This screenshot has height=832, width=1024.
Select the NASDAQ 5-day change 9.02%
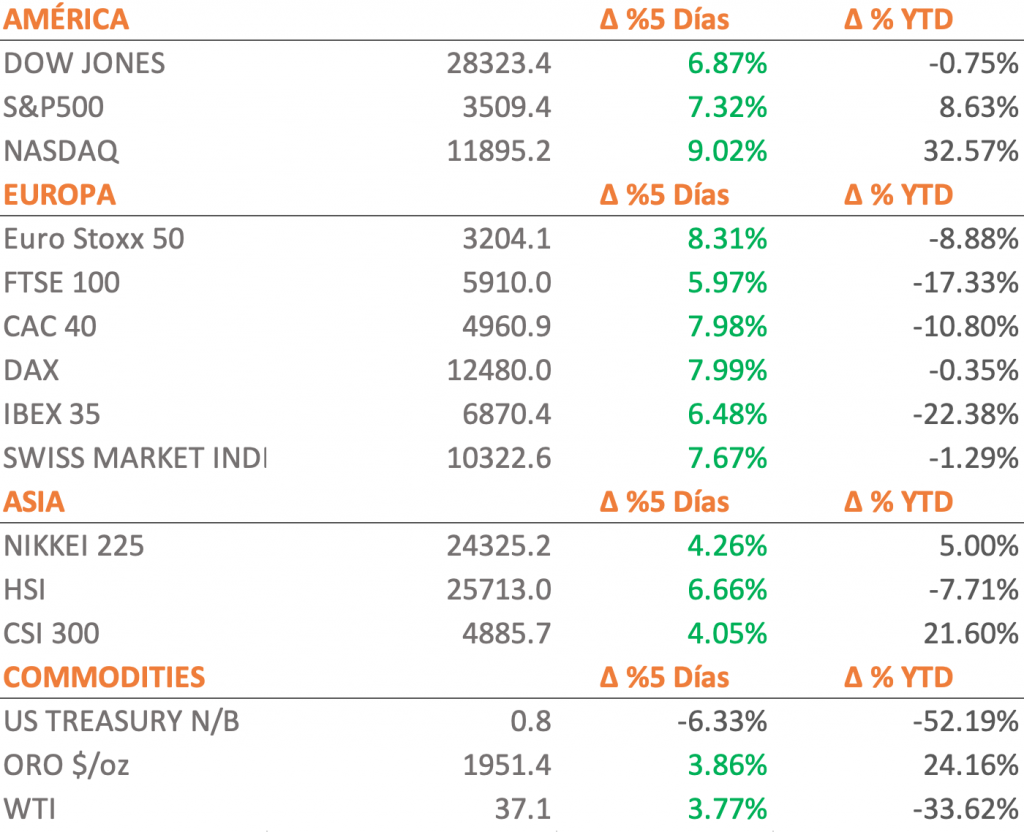[727, 151]
